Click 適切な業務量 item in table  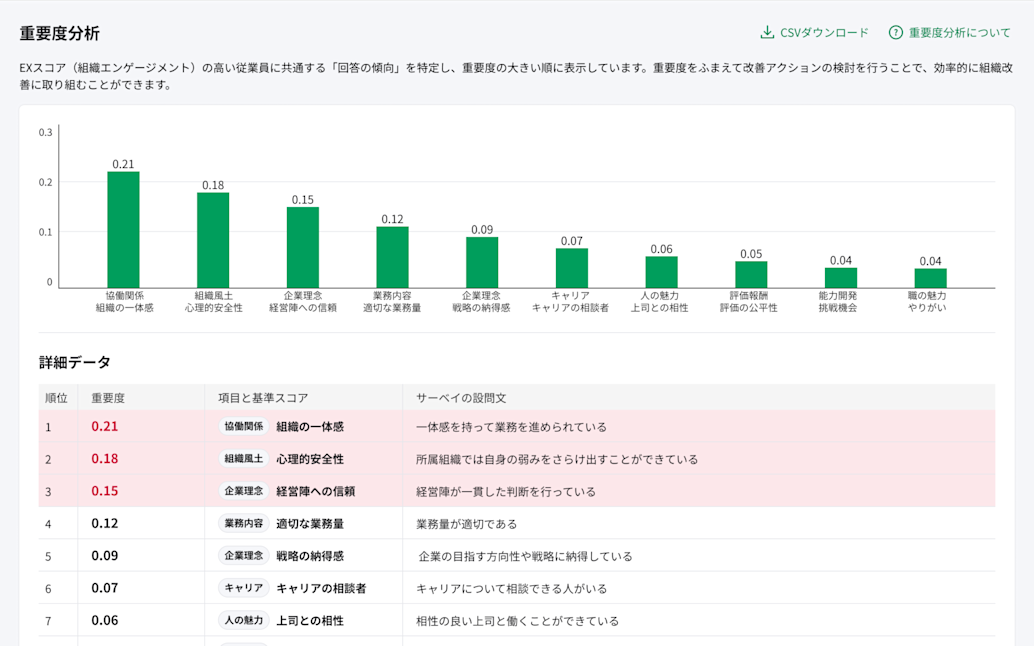coord(310,523)
